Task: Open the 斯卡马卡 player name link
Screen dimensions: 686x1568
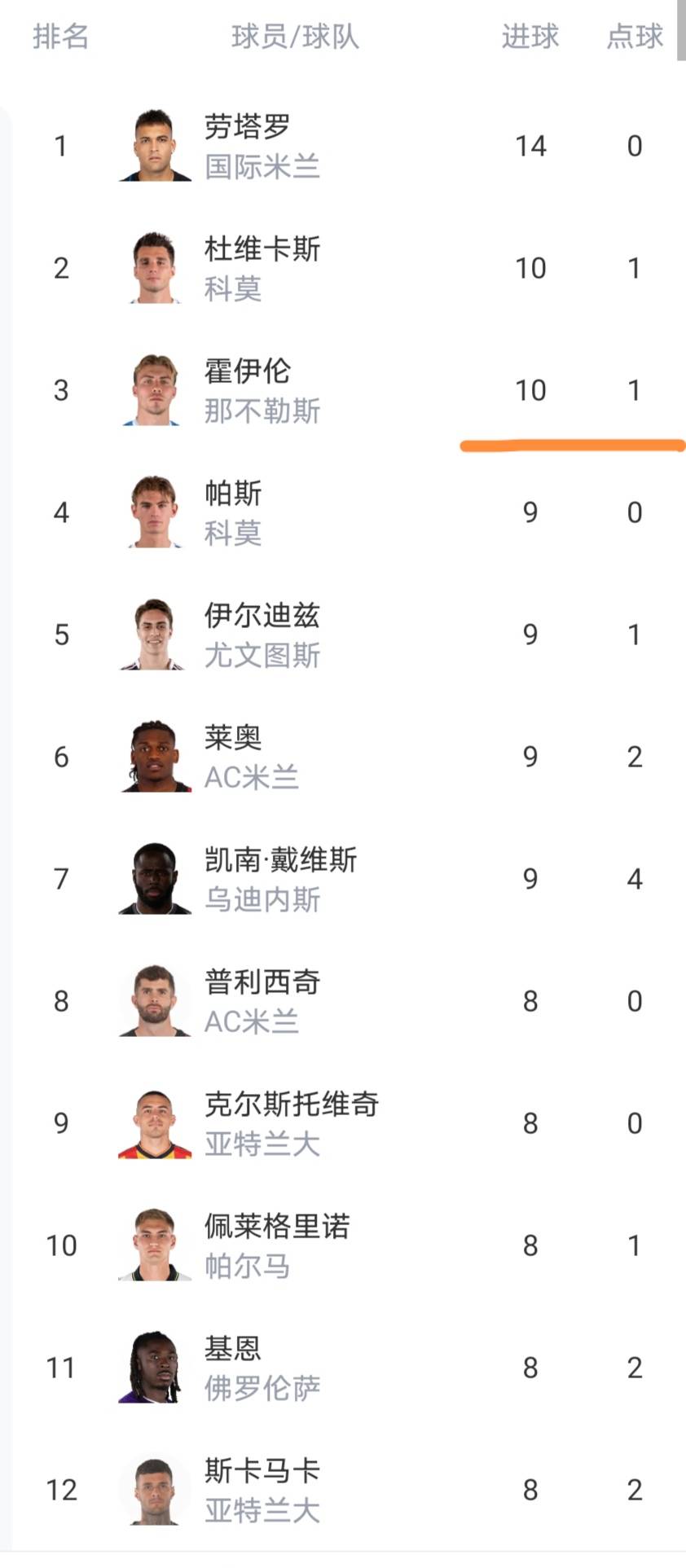Action: (262, 1470)
